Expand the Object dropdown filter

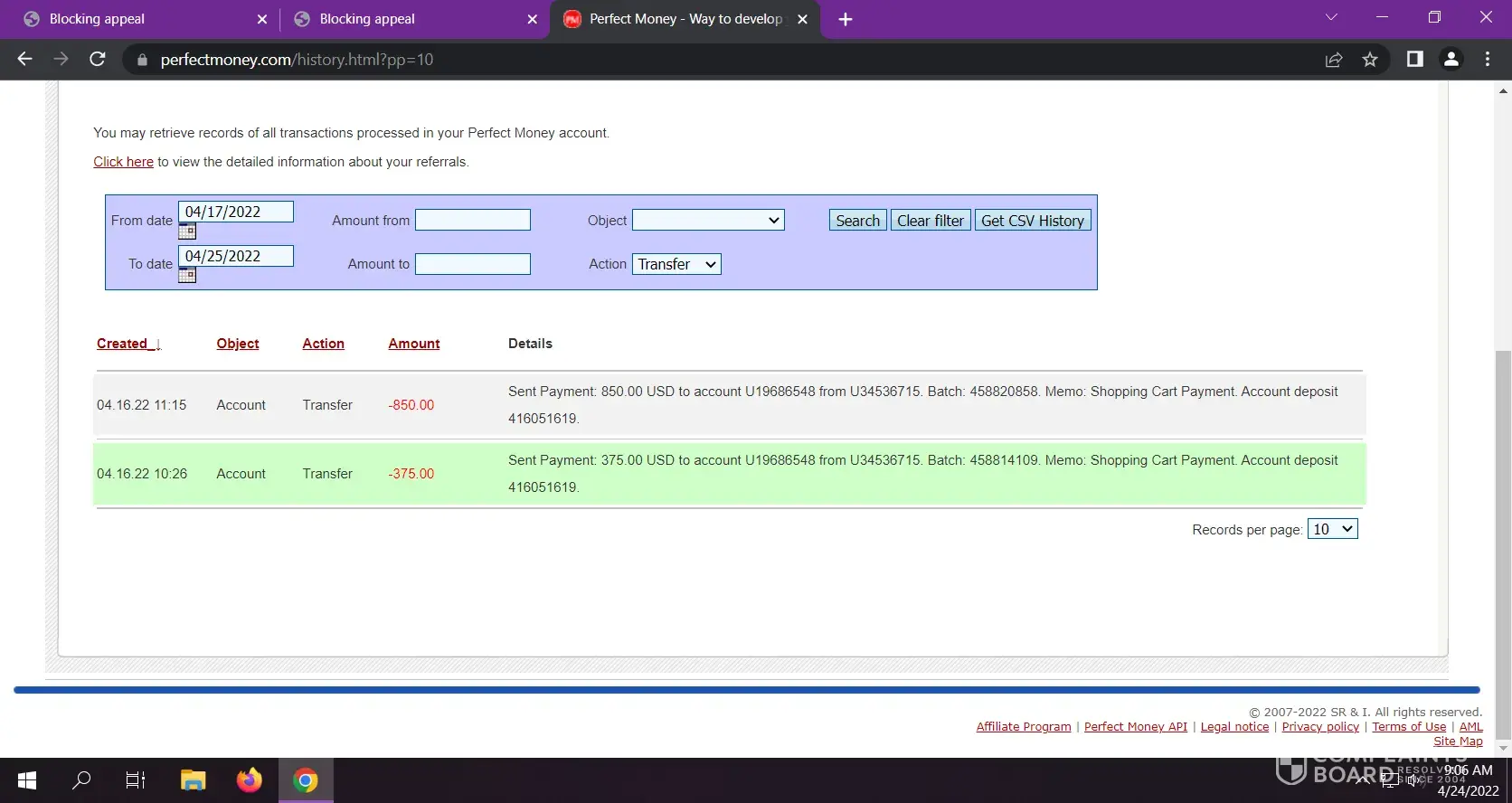coord(707,221)
